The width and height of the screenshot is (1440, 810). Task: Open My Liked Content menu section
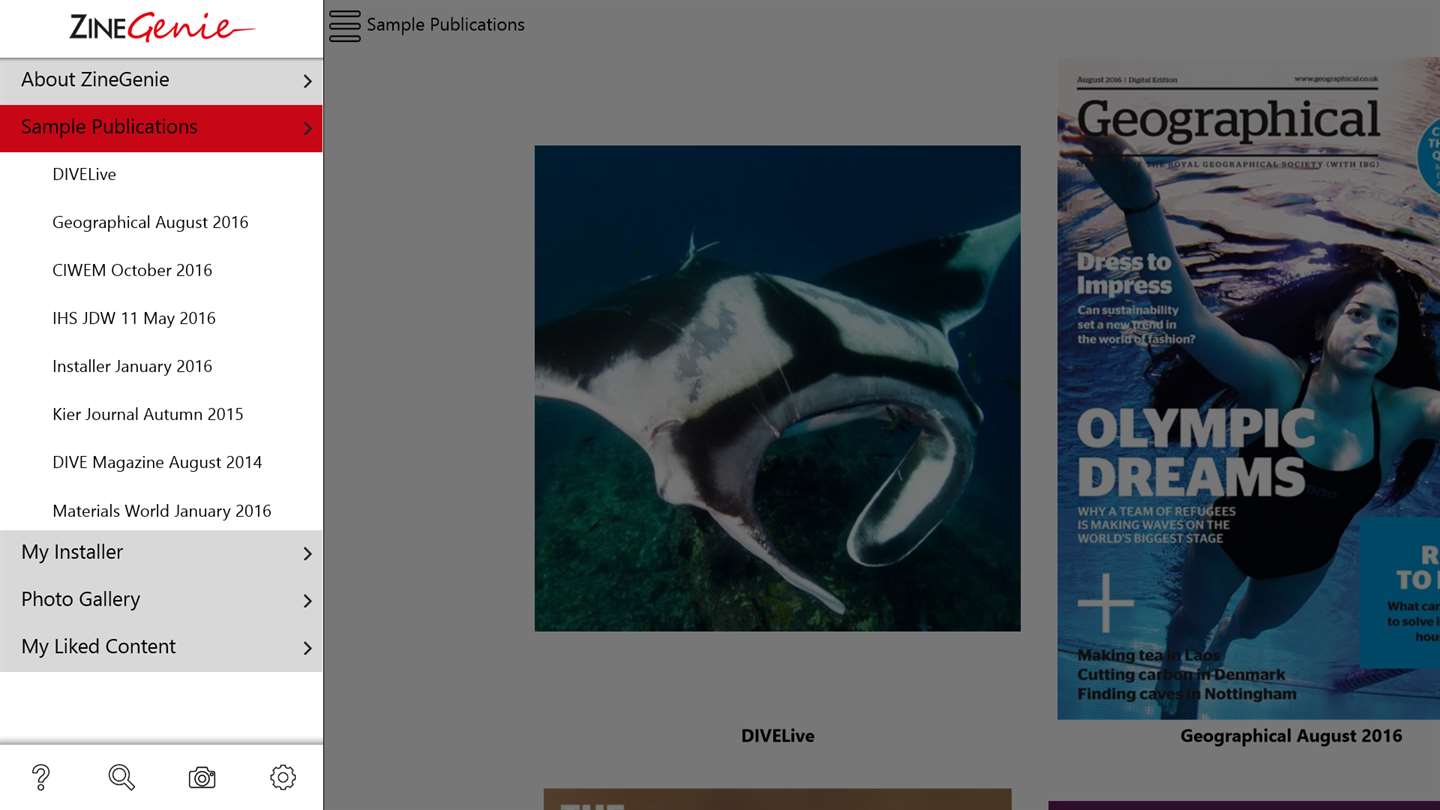161,647
